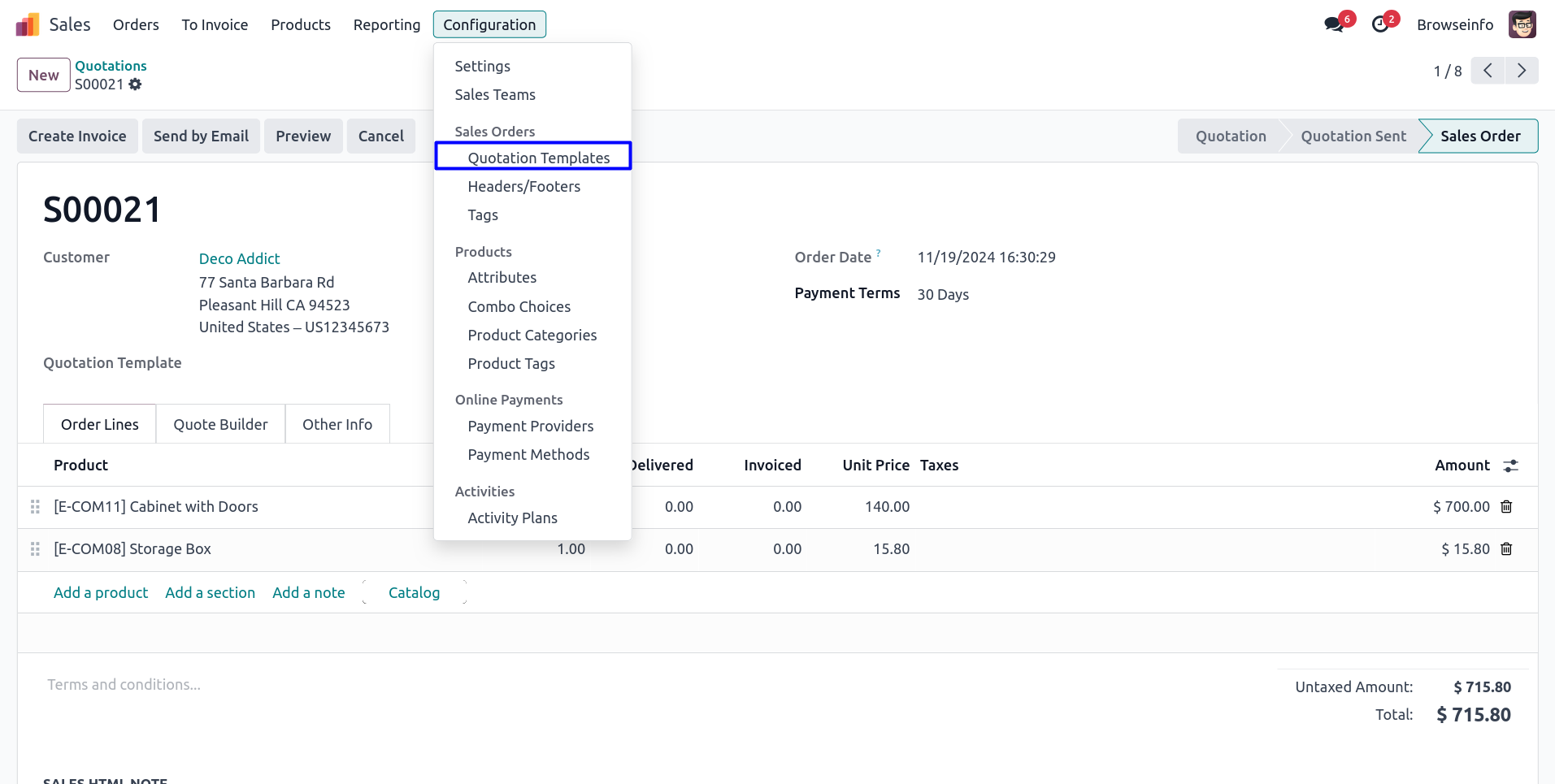Go to previous record arrow
Viewport: 1555px width, 784px height.
(x=1488, y=71)
